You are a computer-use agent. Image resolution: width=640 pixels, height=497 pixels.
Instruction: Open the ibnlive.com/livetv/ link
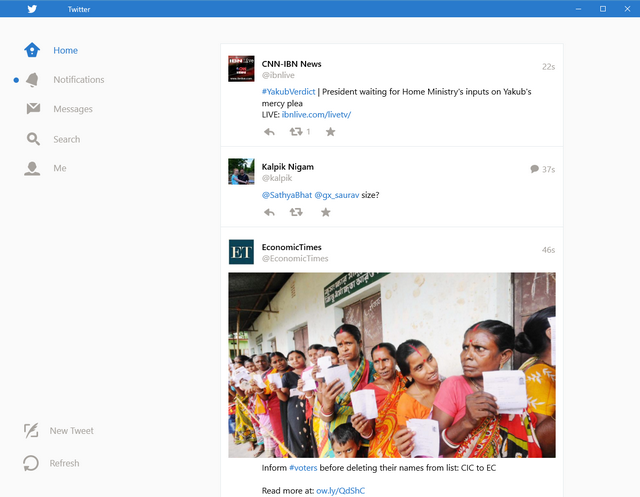316,115
